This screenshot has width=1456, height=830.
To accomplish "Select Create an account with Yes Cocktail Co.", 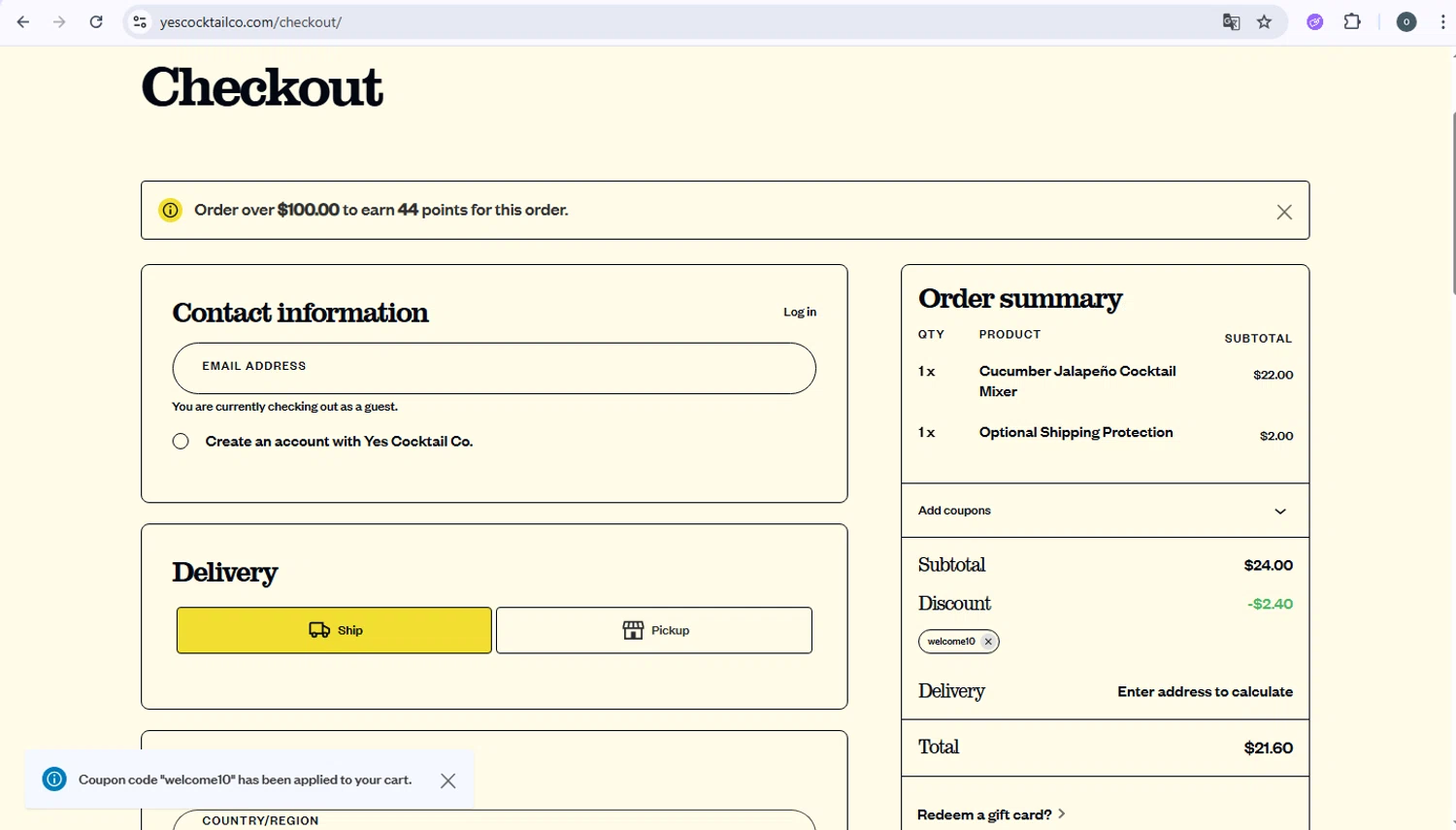I will coord(181,441).
